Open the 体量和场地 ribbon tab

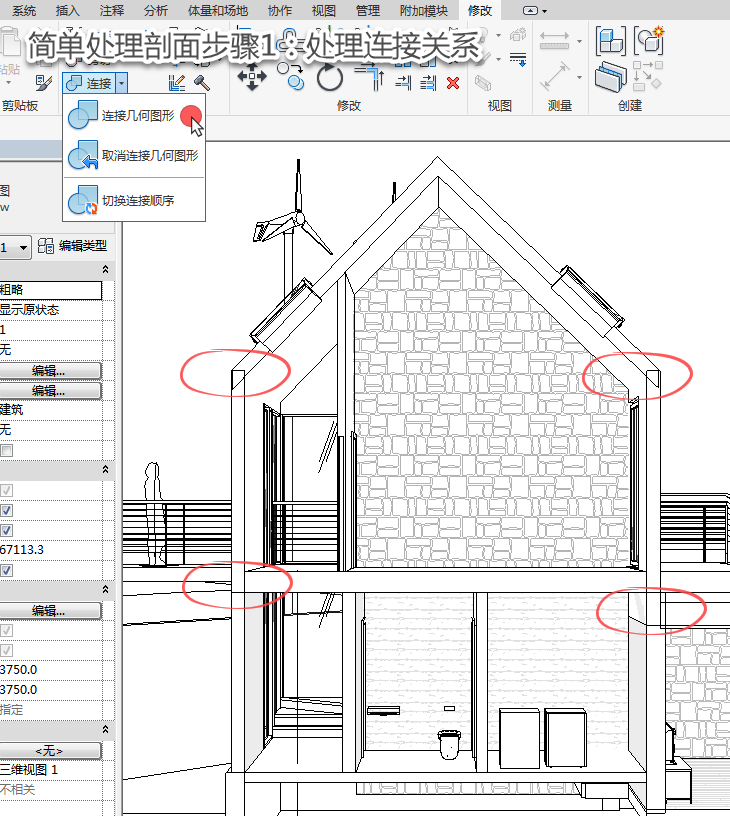click(x=217, y=10)
